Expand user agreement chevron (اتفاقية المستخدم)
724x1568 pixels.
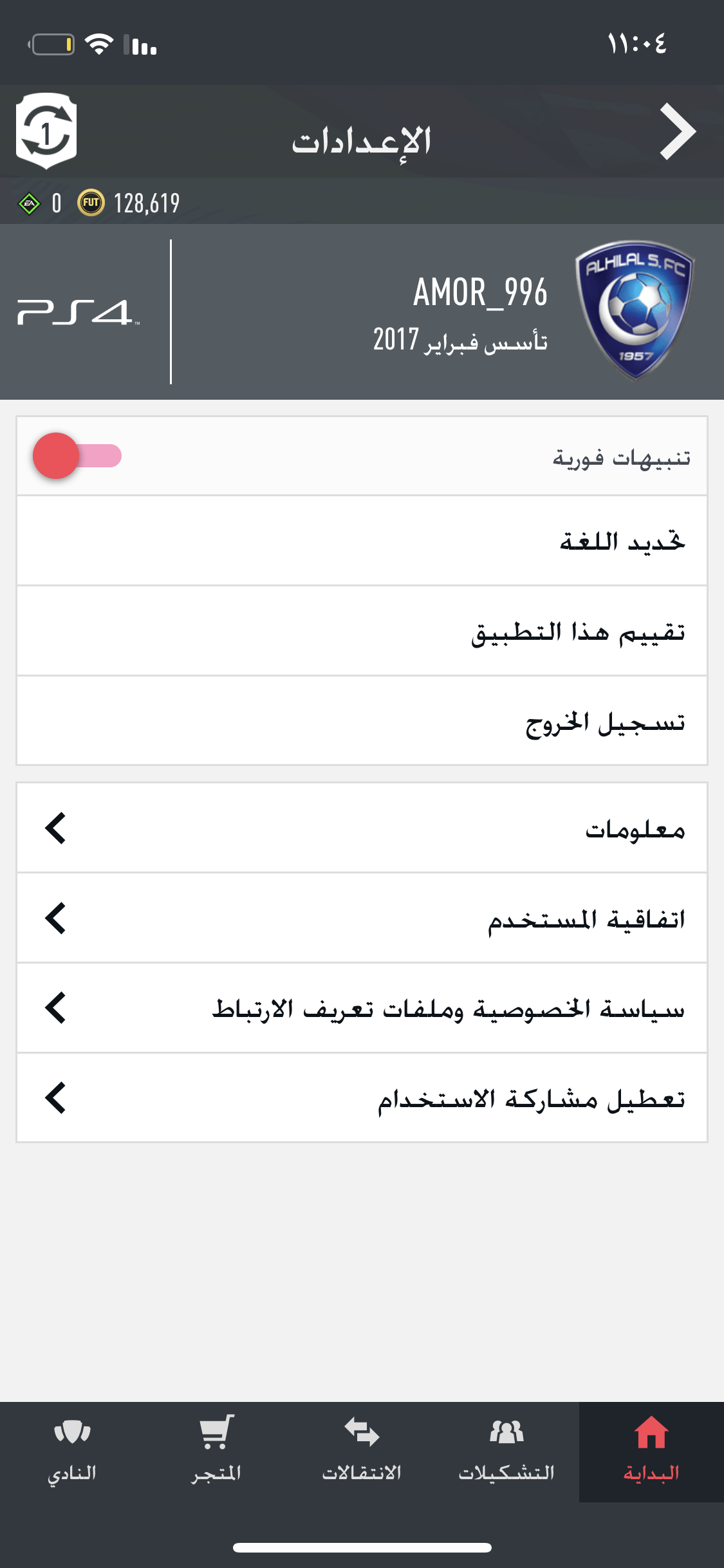pyautogui.click(x=55, y=918)
